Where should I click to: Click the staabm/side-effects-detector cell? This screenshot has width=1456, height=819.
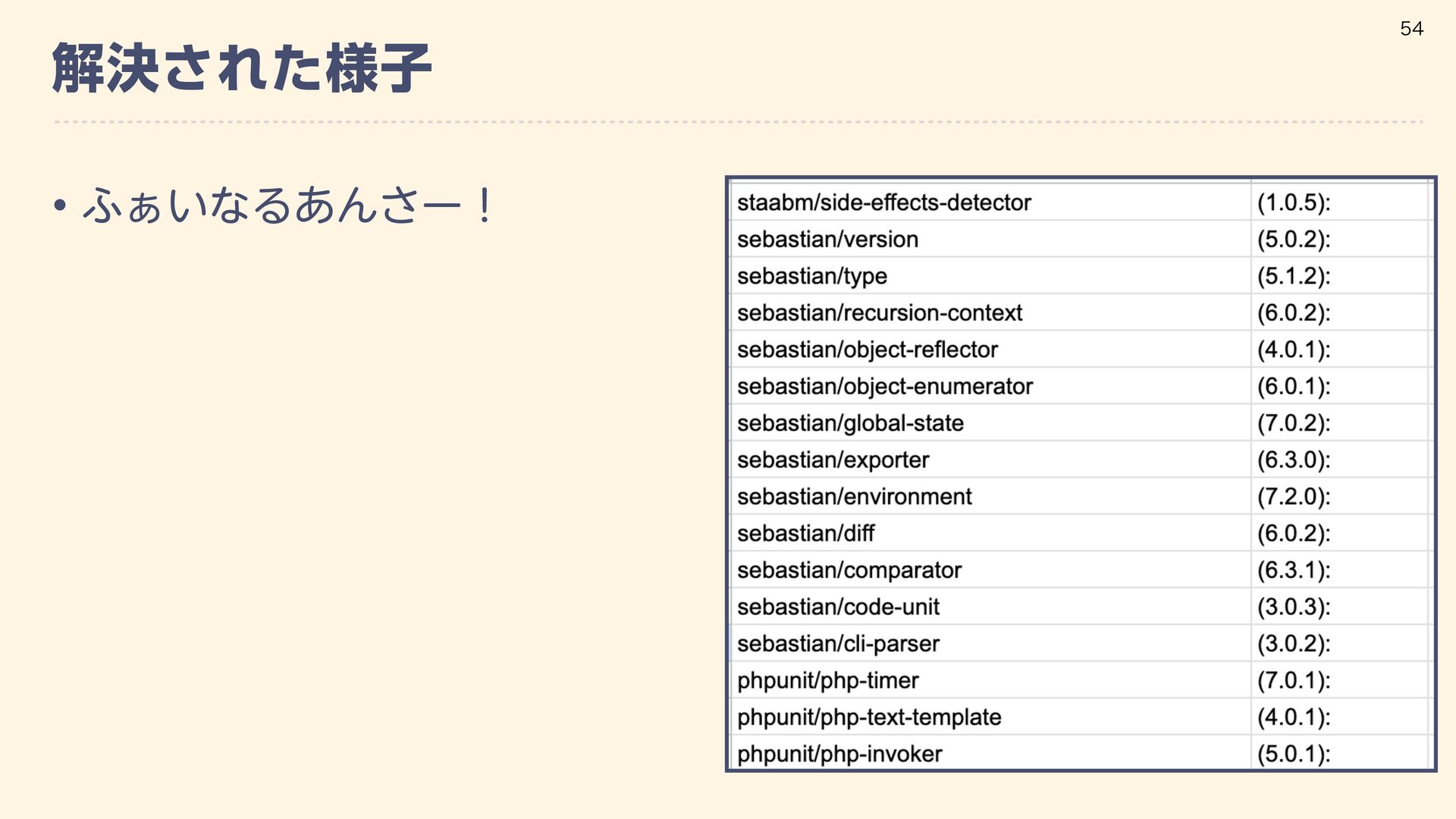coord(884,202)
